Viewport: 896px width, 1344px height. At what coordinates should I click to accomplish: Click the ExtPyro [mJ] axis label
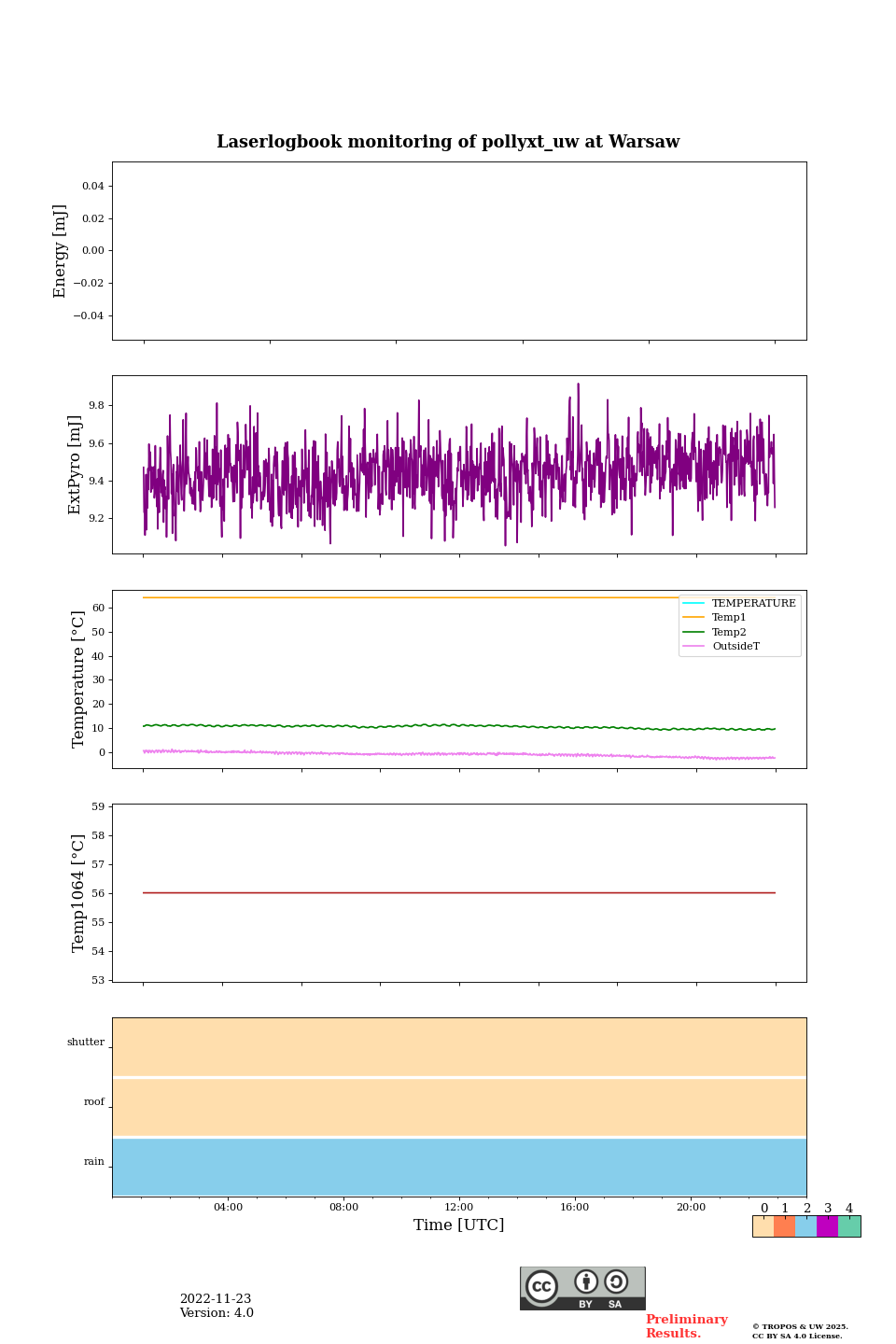point(76,465)
